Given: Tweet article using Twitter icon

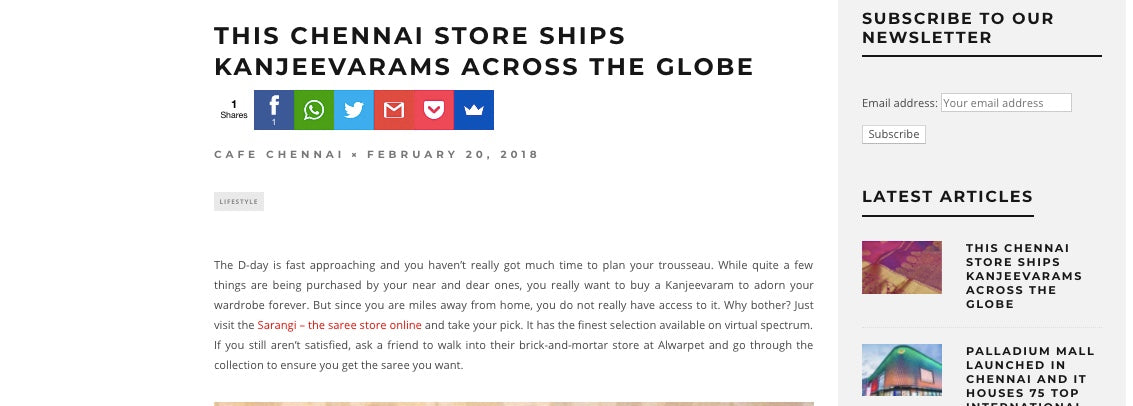Looking at the screenshot, I should pos(354,110).
